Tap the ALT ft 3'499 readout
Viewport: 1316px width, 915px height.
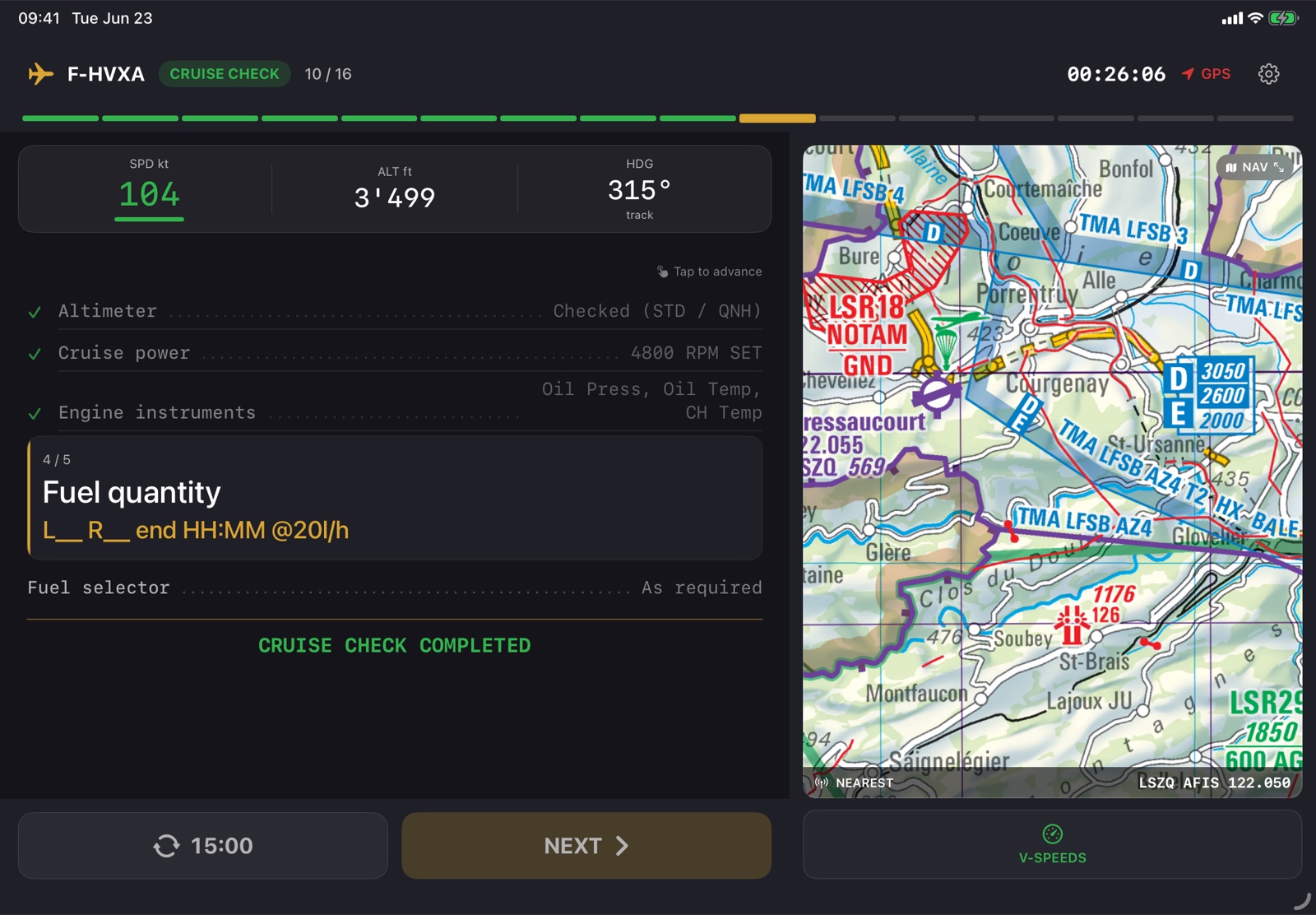pyautogui.click(x=395, y=189)
